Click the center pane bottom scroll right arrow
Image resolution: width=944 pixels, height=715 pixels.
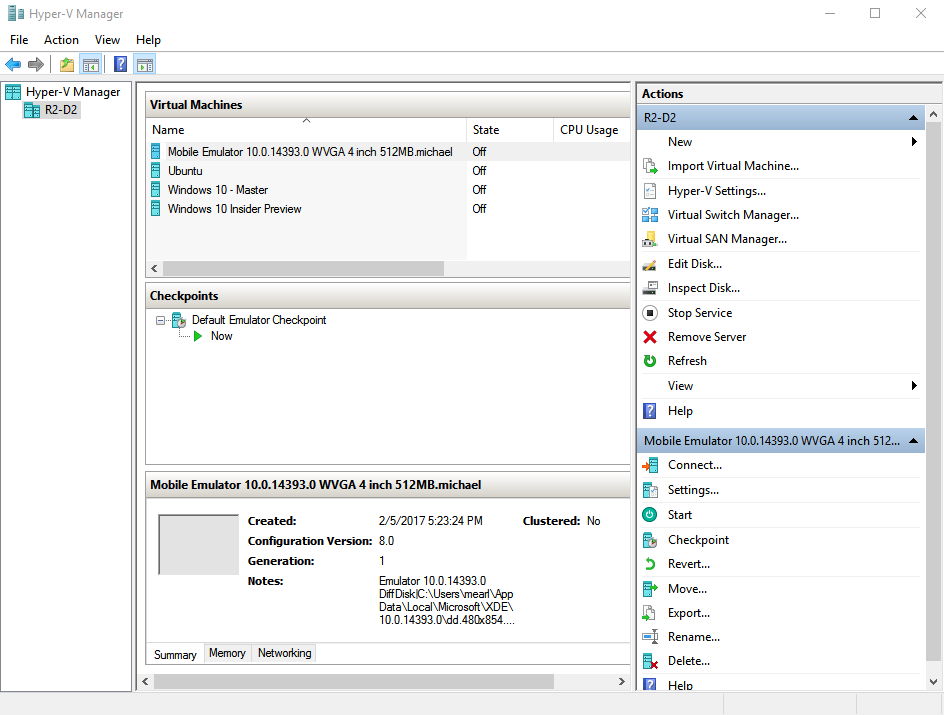click(x=622, y=681)
